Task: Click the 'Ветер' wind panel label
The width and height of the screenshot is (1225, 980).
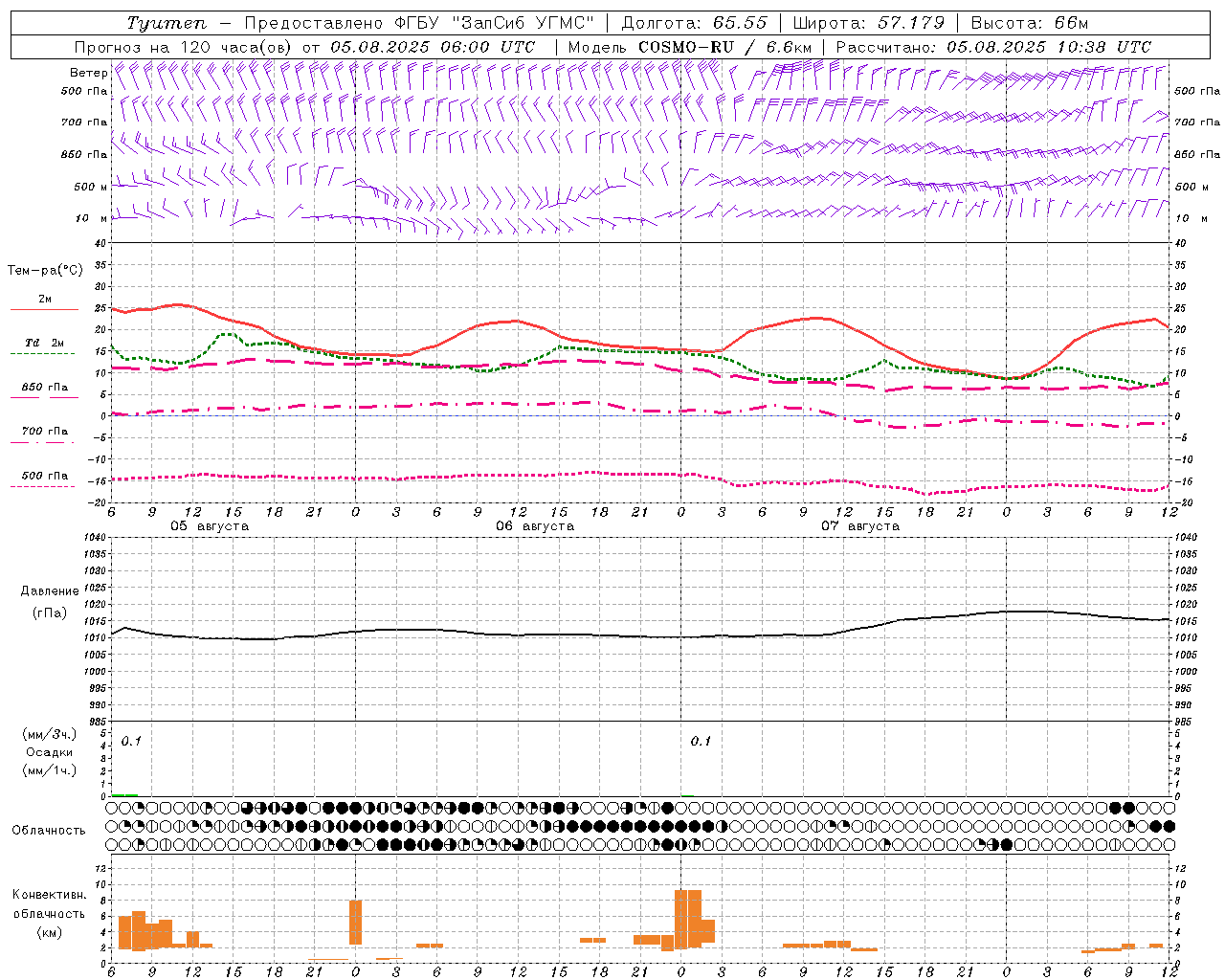Action: 89,73
